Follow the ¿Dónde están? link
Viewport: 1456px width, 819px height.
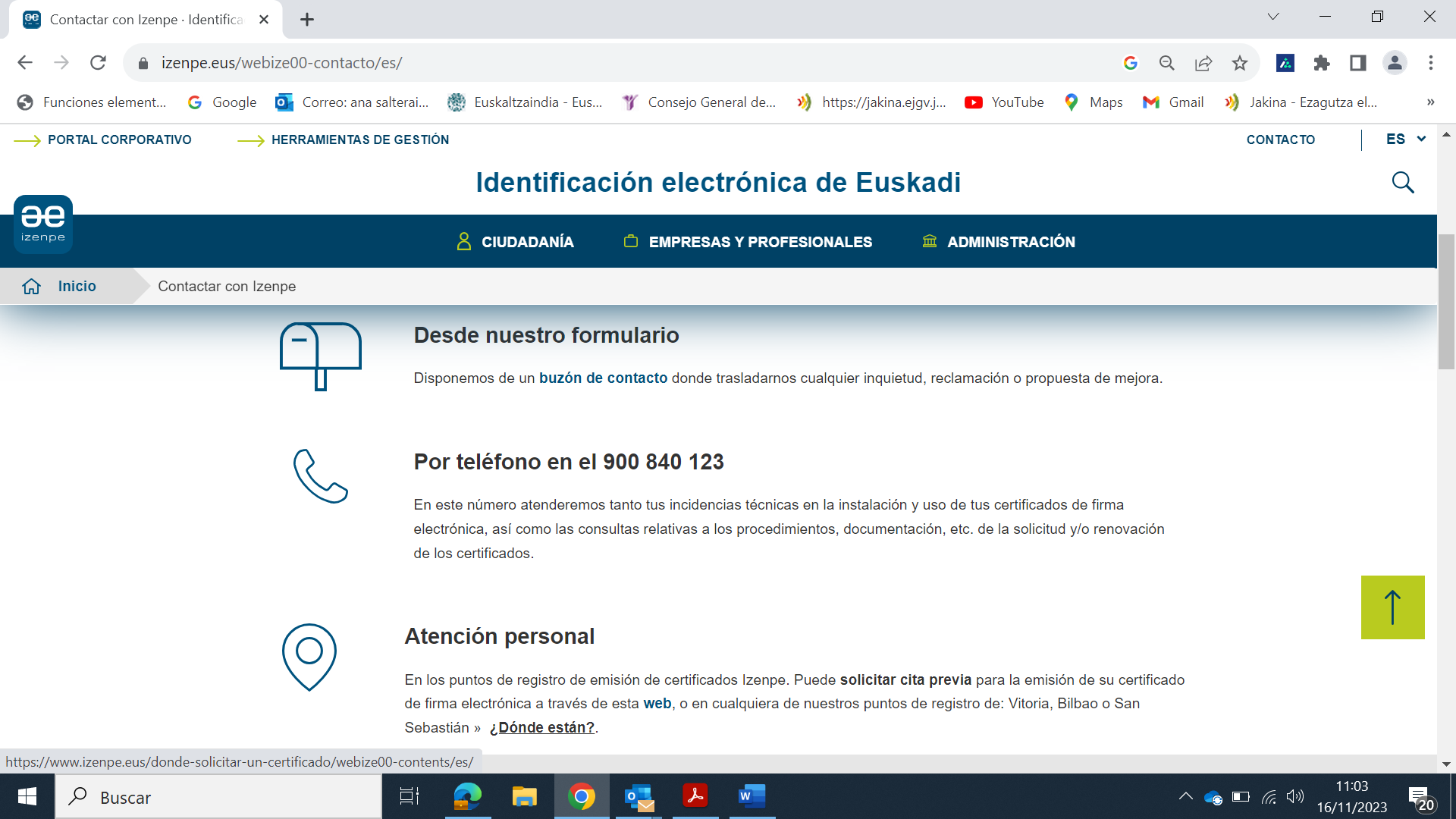tap(542, 728)
